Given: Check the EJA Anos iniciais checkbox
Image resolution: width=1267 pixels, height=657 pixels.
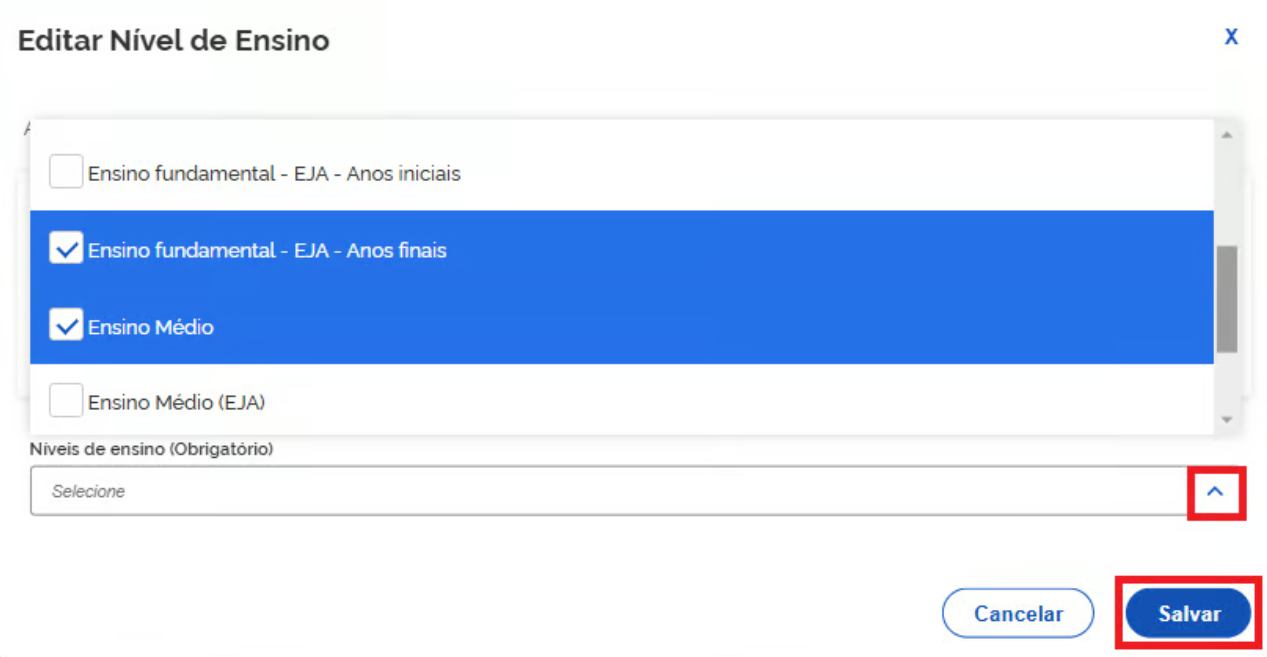Looking at the screenshot, I should (x=66, y=172).
